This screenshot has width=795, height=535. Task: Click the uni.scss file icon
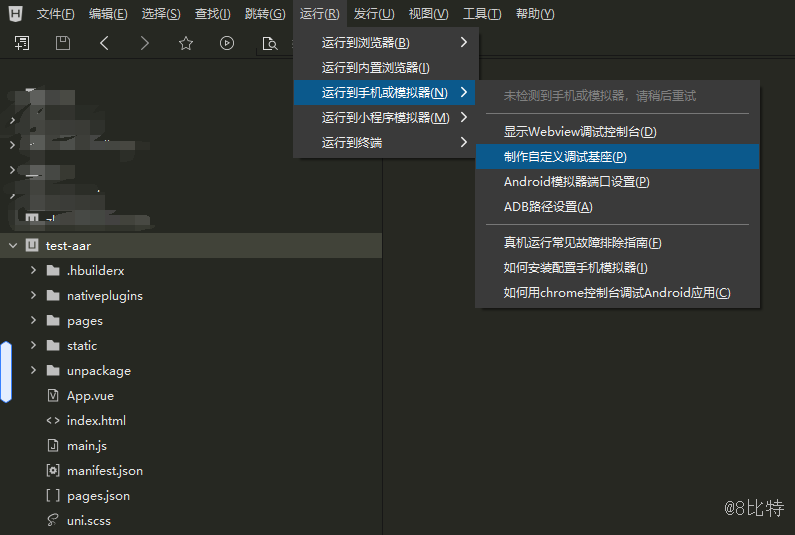53,520
